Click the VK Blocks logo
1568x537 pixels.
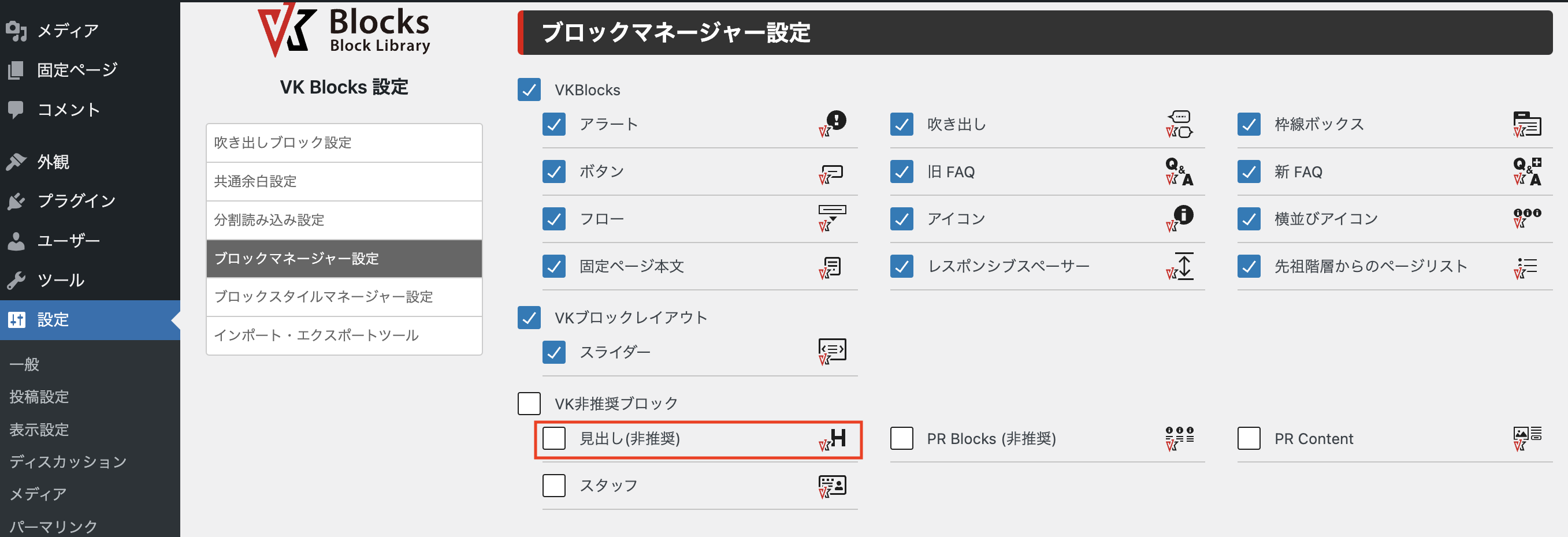[344, 30]
